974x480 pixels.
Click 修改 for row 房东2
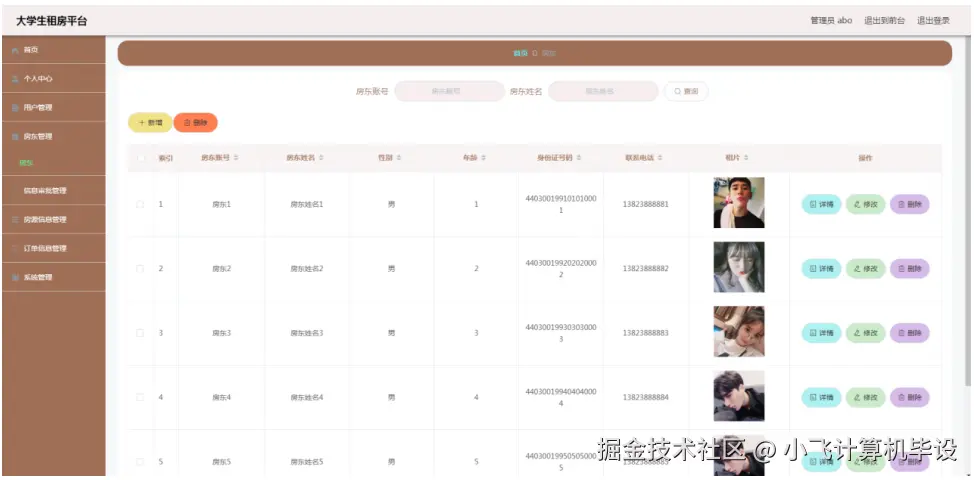[865, 269]
